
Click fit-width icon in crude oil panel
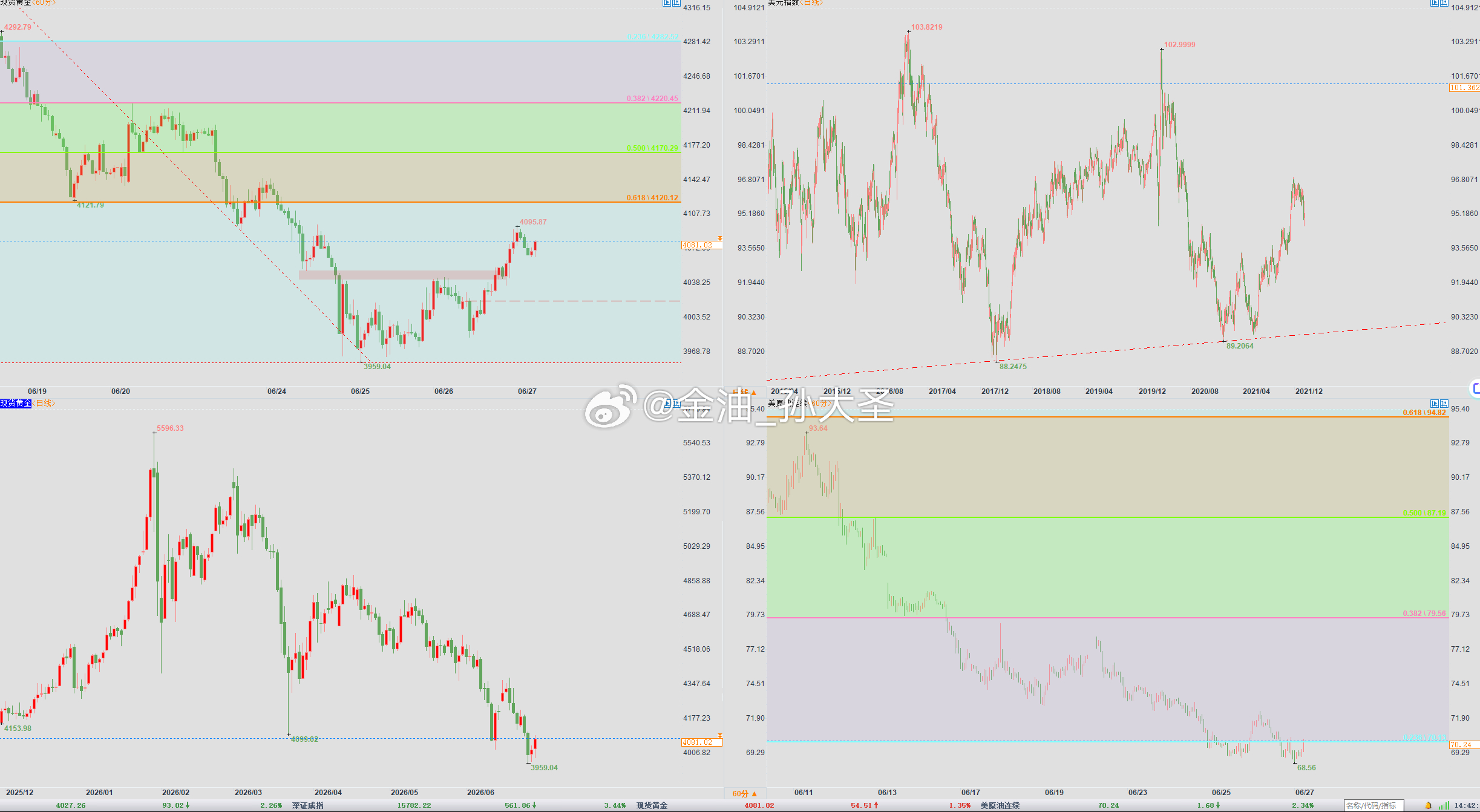click(x=1444, y=403)
